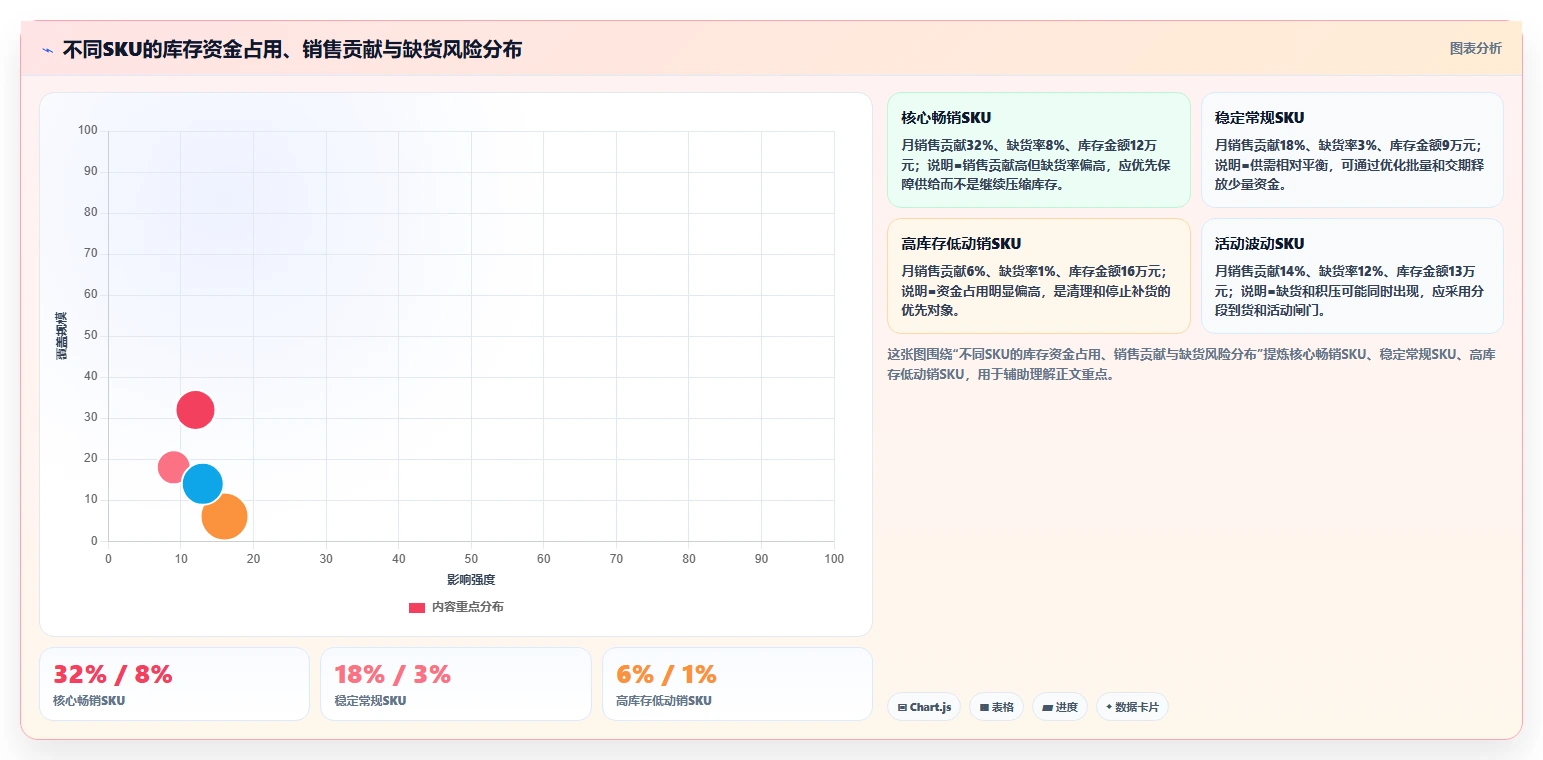The height and width of the screenshot is (760, 1543).
Task: Click the 内容重点分布 legend text
Action: tap(467, 607)
